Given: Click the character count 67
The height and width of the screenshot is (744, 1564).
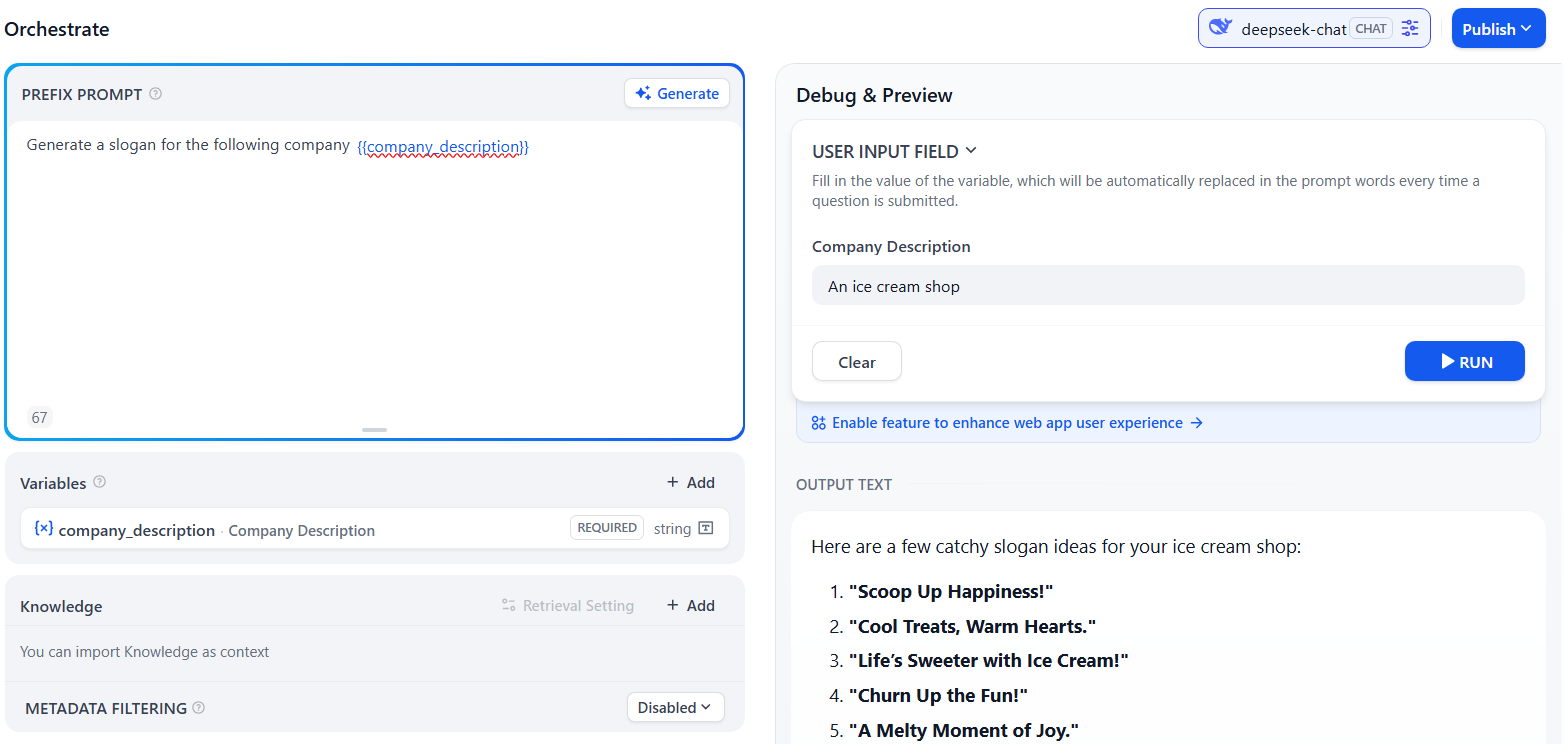Looking at the screenshot, I should (x=39, y=418).
